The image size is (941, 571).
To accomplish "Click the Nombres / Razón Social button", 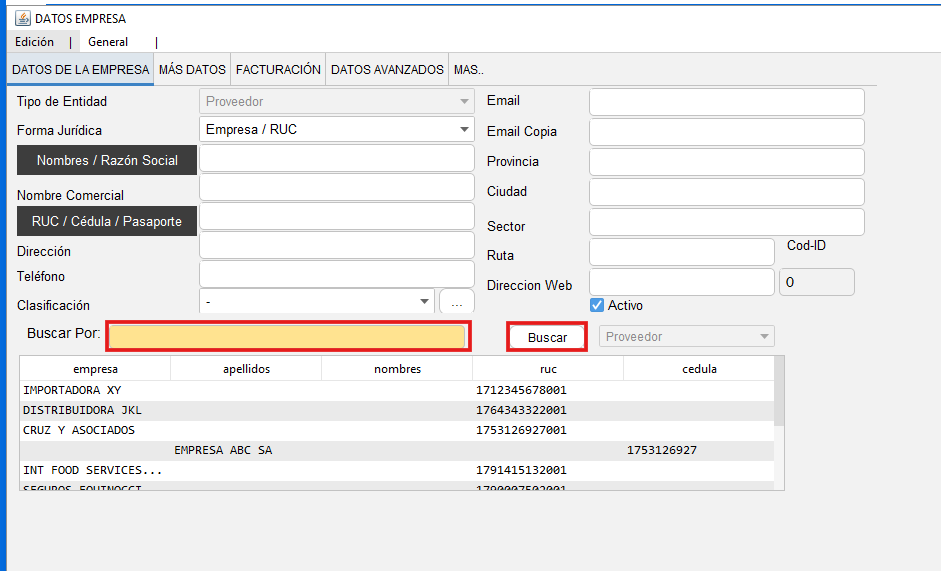I will click(x=107, y=160).
